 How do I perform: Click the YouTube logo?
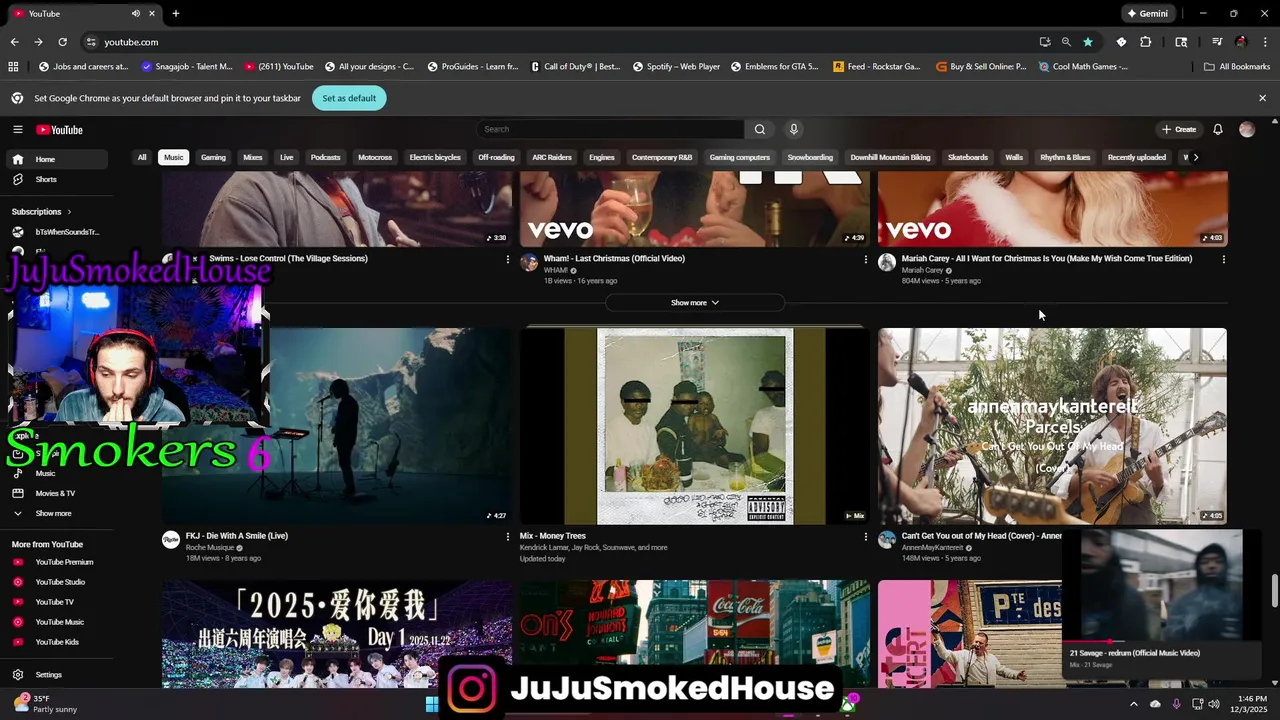(60, 130)
